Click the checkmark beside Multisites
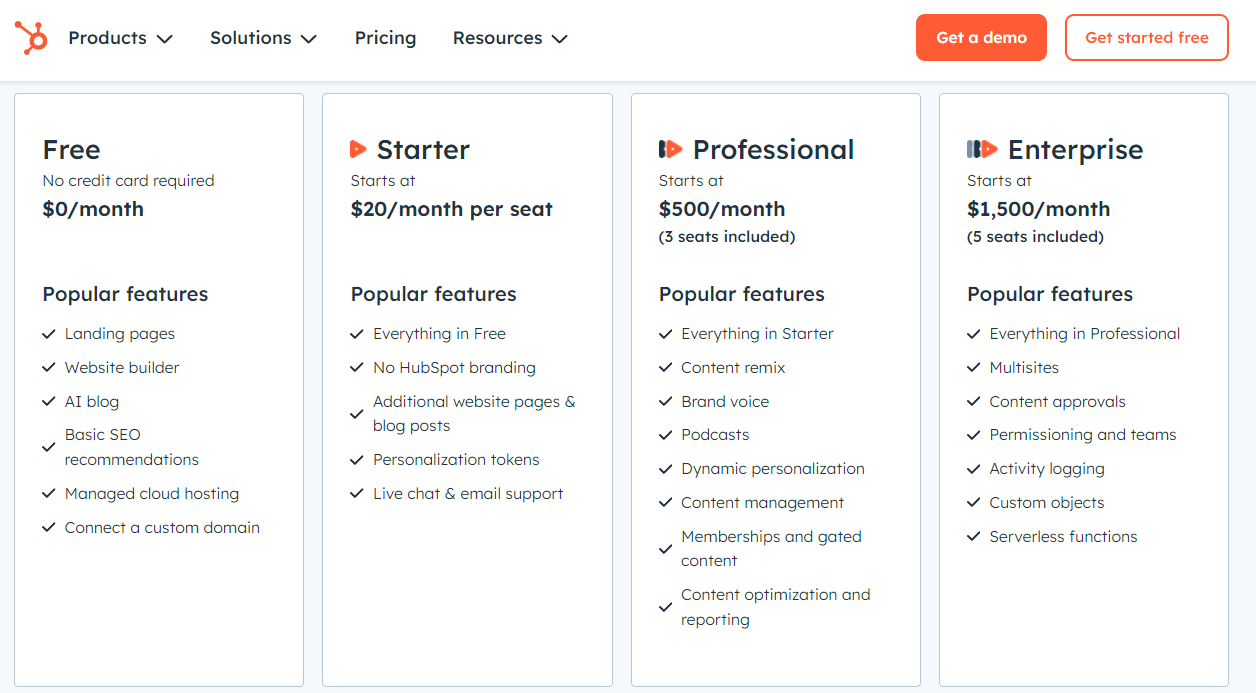The image size is (1256, 693). tap(974, 367)
